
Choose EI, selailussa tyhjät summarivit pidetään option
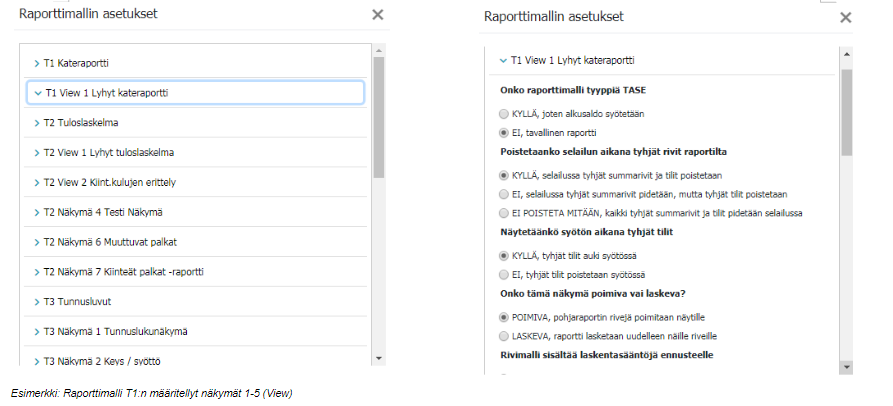(503, 194)
